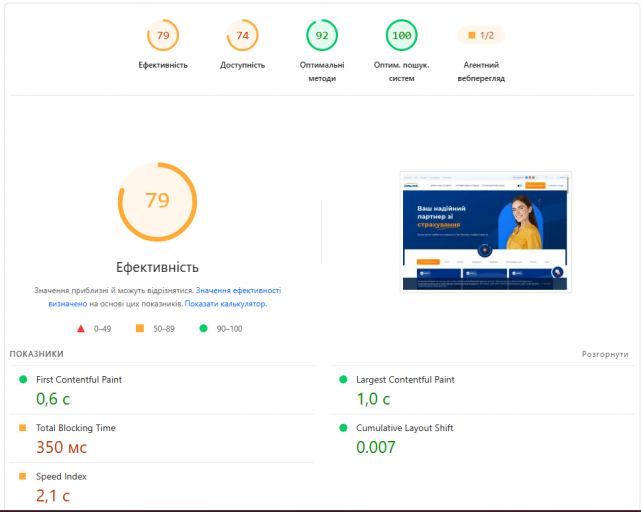Click the small Ефективність label under gauge 79
This screenshot has width=641, height=512.
click(x=163, y=65)
